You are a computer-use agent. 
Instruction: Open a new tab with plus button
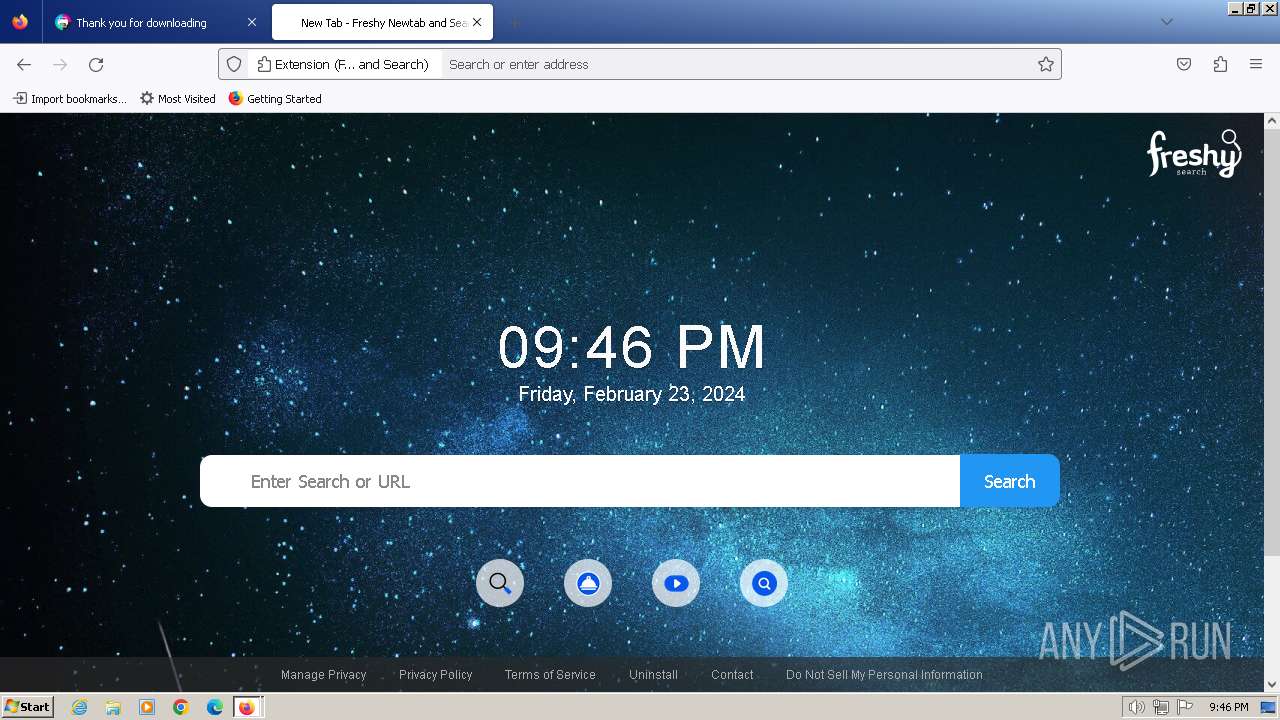[x=514, y=22]
